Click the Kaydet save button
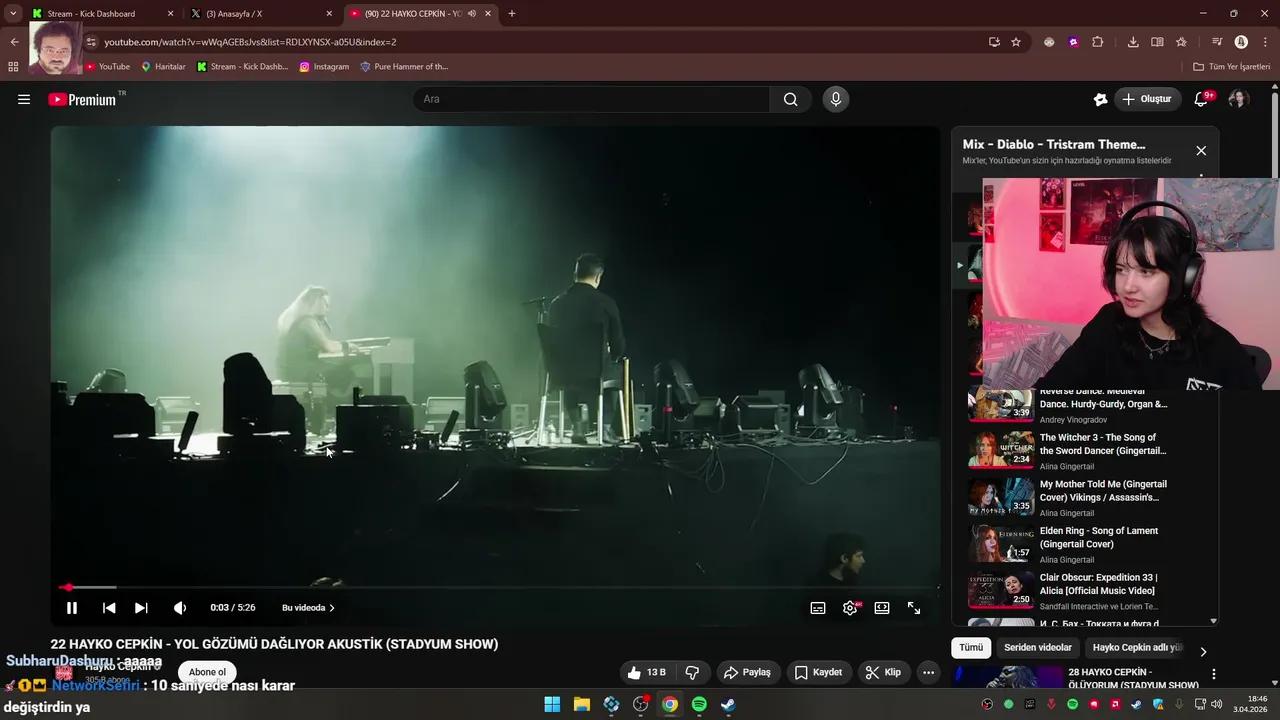The height and width of the screenshot is (720, 1280). coord(818,672)
